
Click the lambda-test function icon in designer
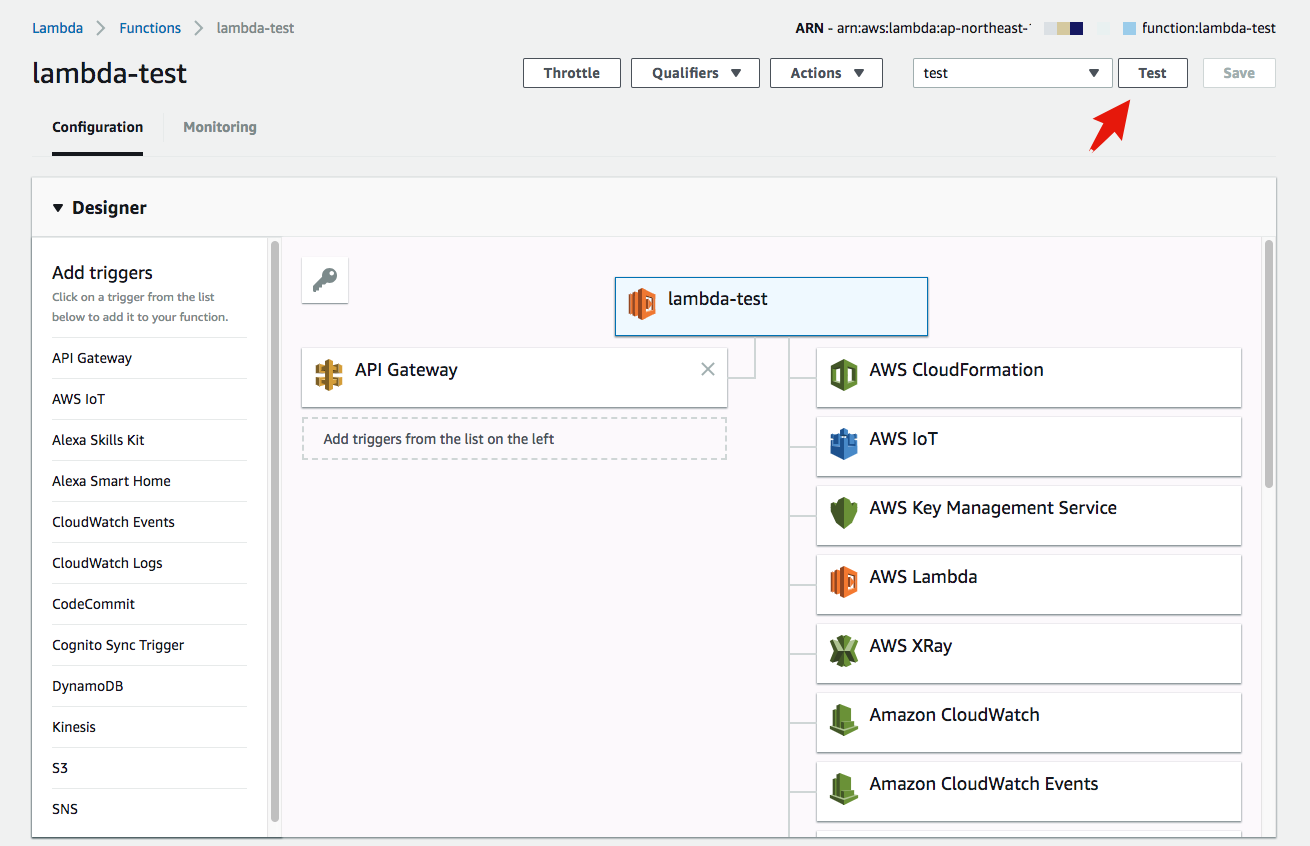[642, 304]
